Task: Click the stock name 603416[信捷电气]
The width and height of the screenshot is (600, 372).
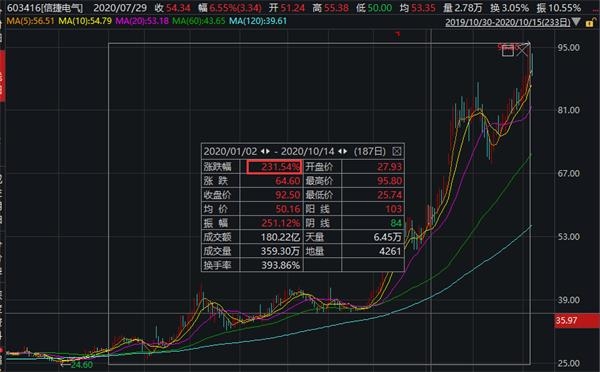Action: (45, 8)
